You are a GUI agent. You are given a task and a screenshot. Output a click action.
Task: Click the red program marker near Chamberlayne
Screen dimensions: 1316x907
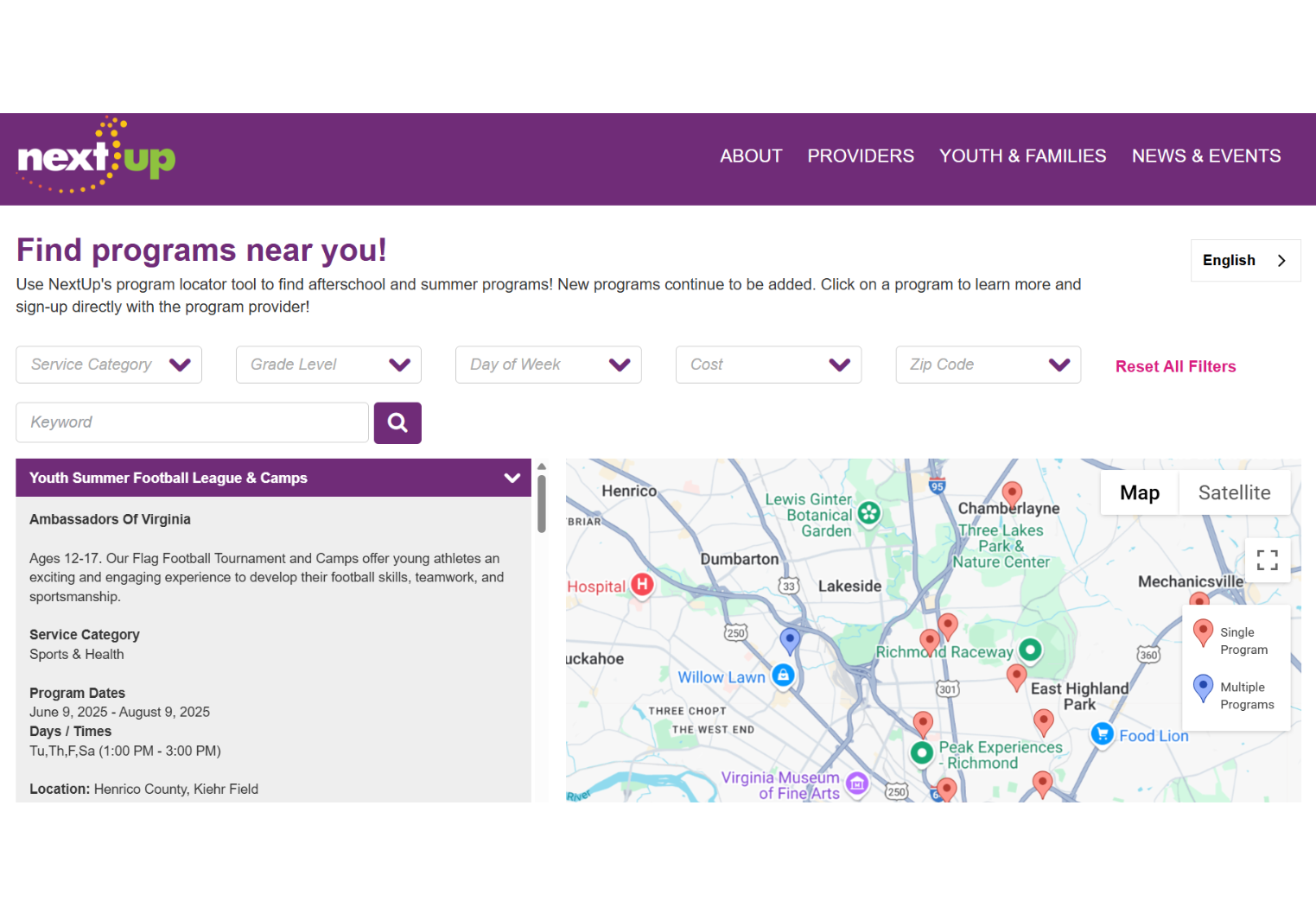pos(1012,493)
